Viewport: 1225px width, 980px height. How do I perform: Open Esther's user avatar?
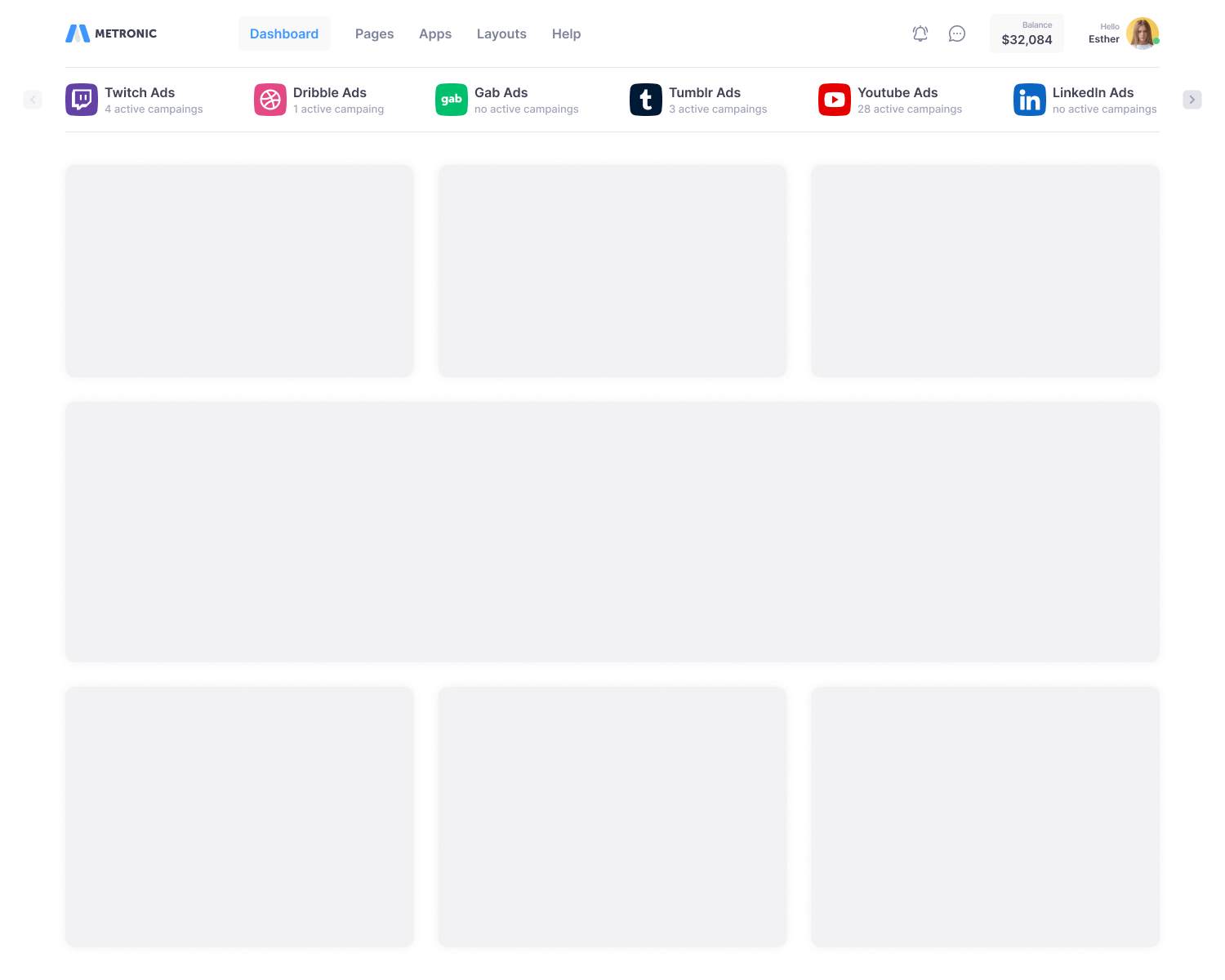(1142, 33)
